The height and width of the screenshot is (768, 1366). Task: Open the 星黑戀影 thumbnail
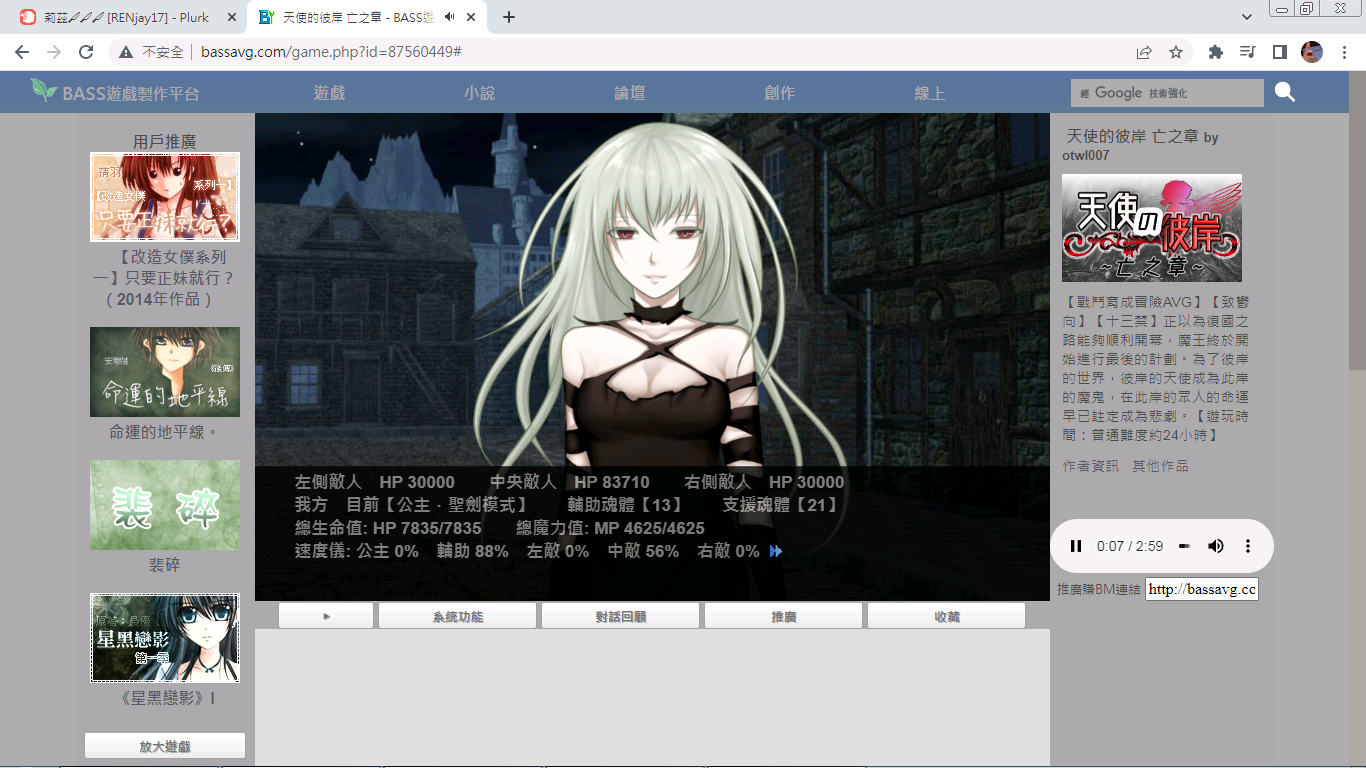[x=165, y=638]
